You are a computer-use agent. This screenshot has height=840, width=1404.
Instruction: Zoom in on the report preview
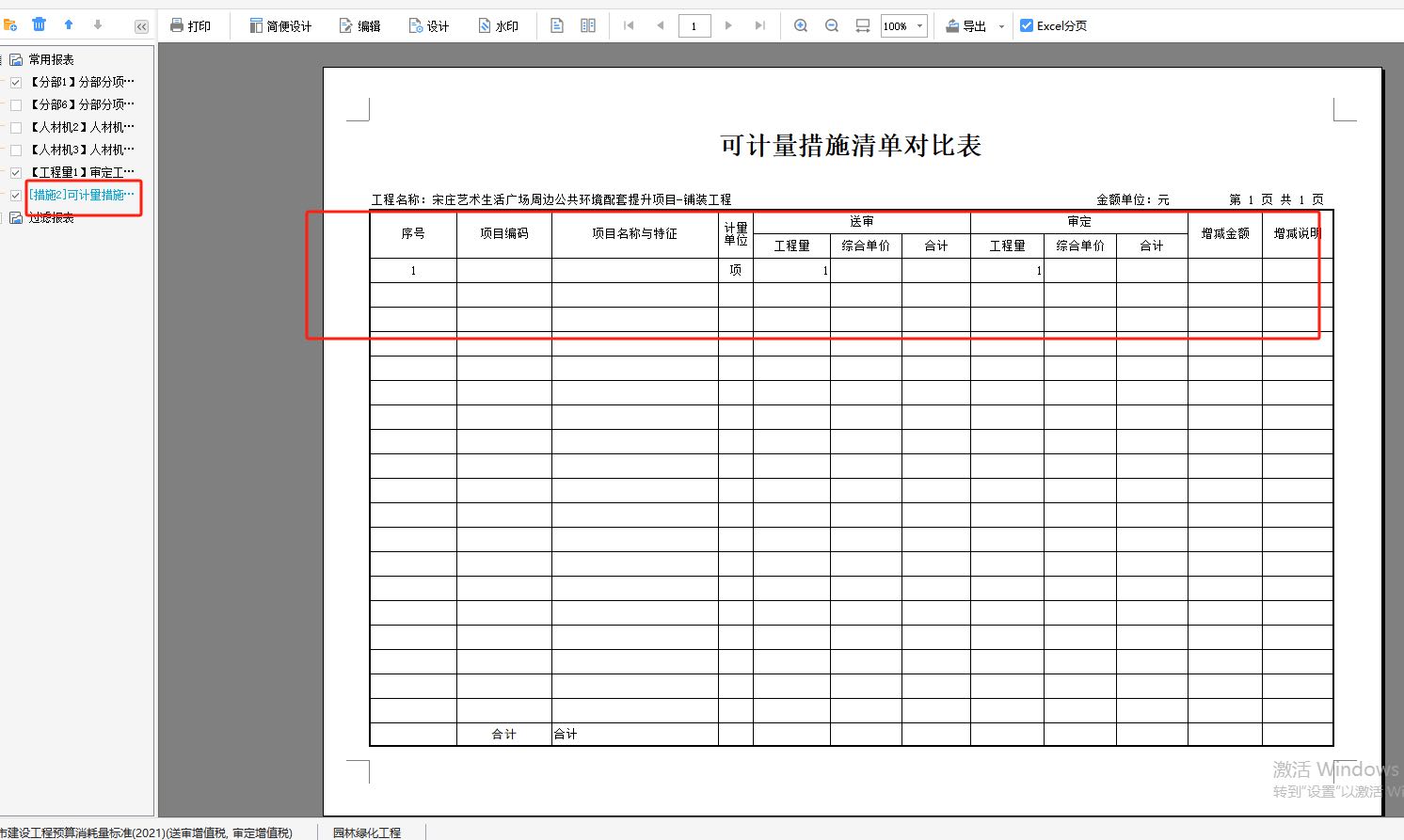coord(801,25)
